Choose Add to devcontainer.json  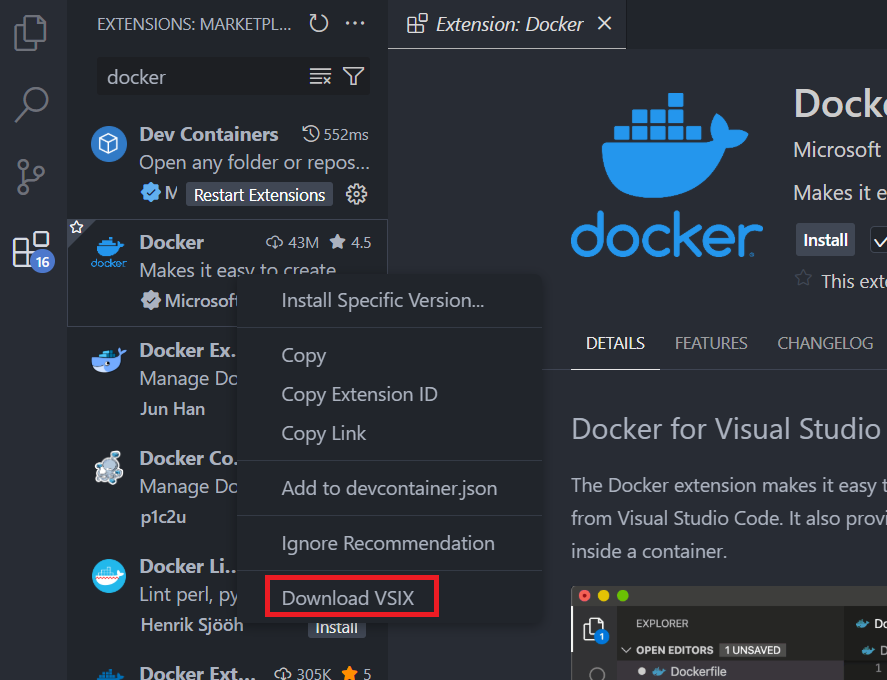(x=389, y=488)
